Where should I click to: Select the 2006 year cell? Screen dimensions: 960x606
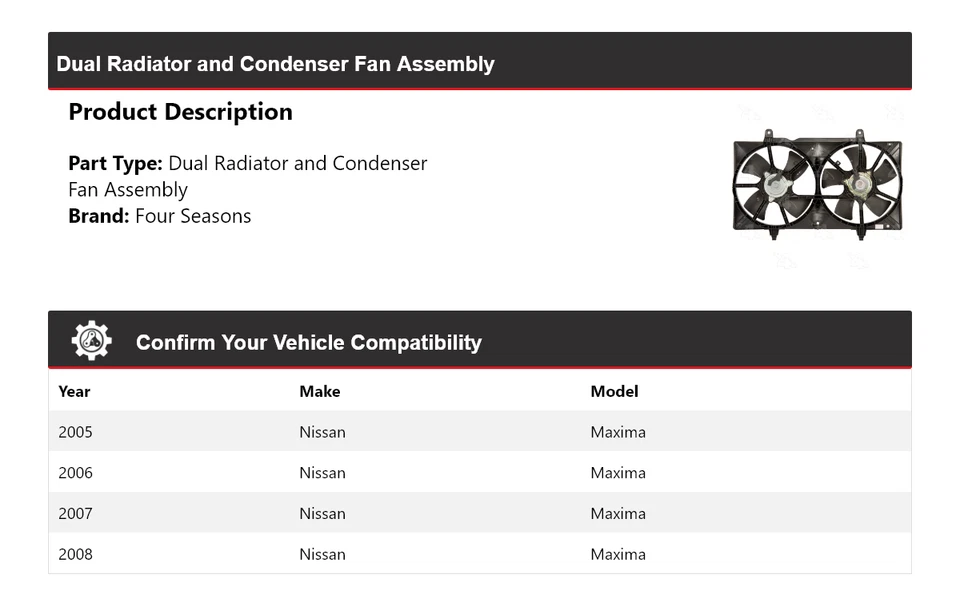coord(75,473)
